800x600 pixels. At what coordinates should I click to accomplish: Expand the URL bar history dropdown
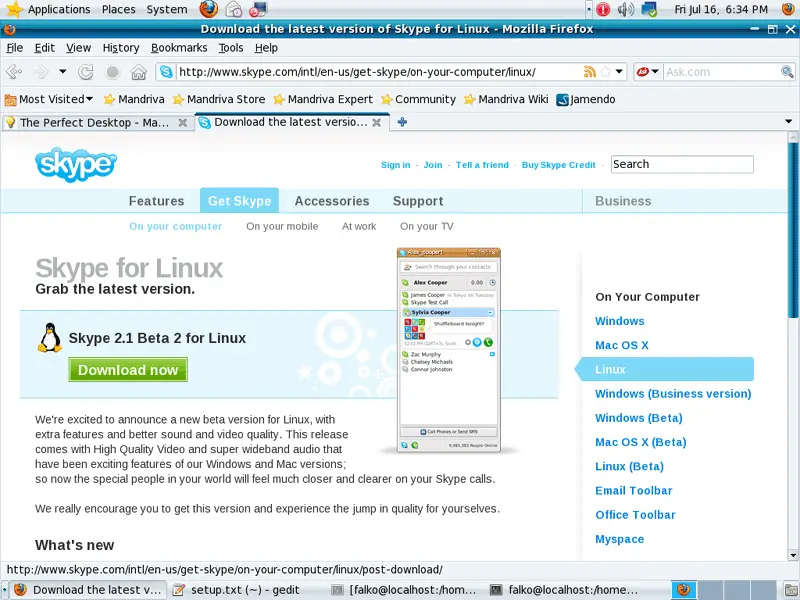pos(619,71)
